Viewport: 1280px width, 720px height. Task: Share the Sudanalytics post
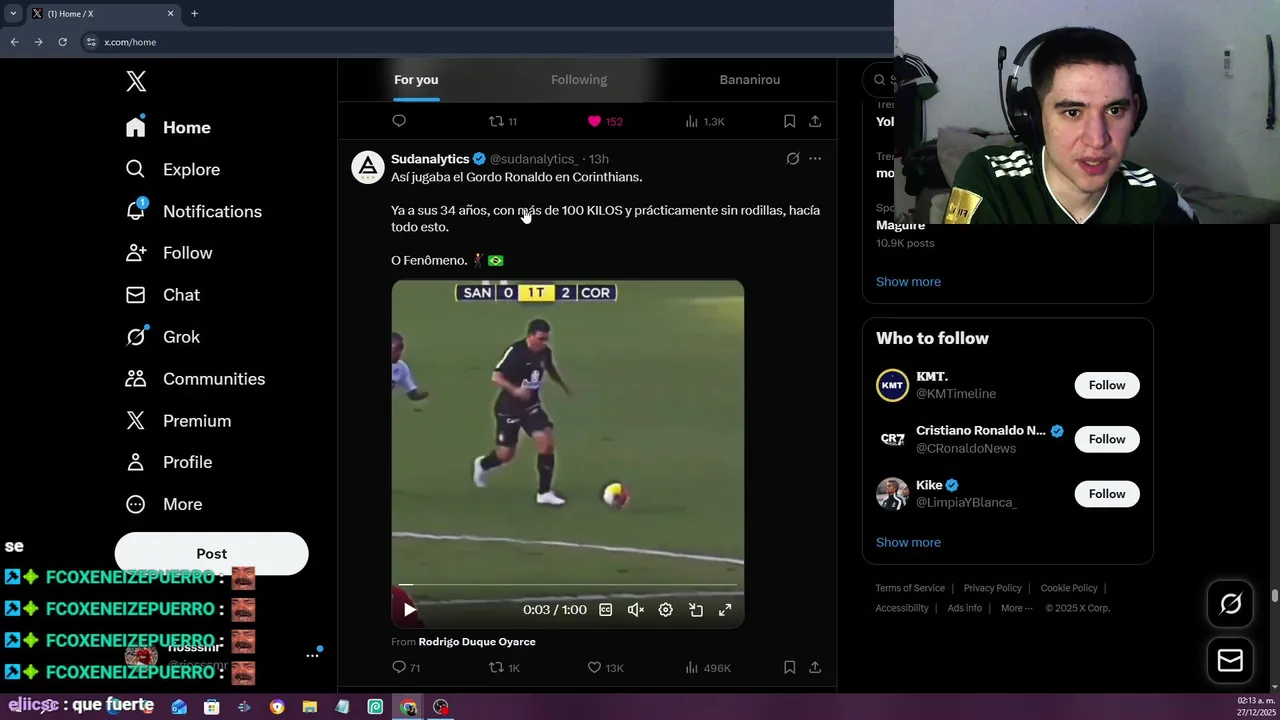click(x=815, y=667)
